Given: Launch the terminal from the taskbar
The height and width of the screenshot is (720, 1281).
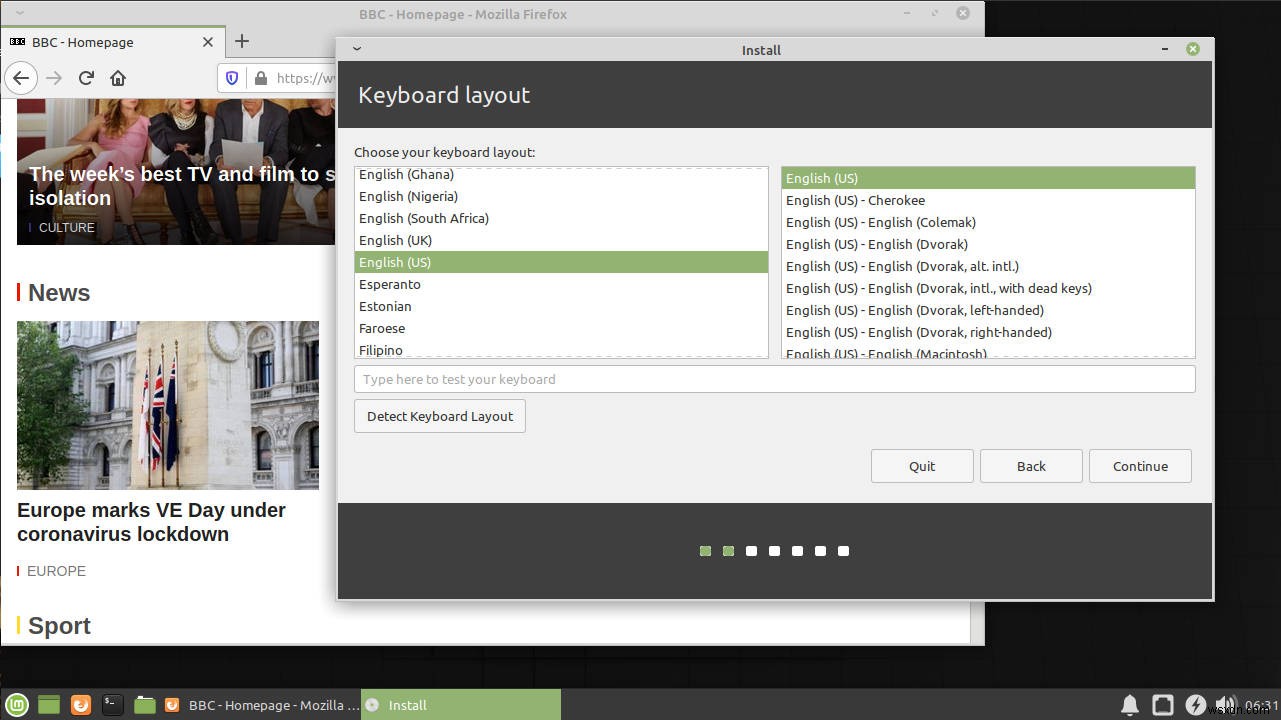Looking at the screenshot, I should 112,704.
